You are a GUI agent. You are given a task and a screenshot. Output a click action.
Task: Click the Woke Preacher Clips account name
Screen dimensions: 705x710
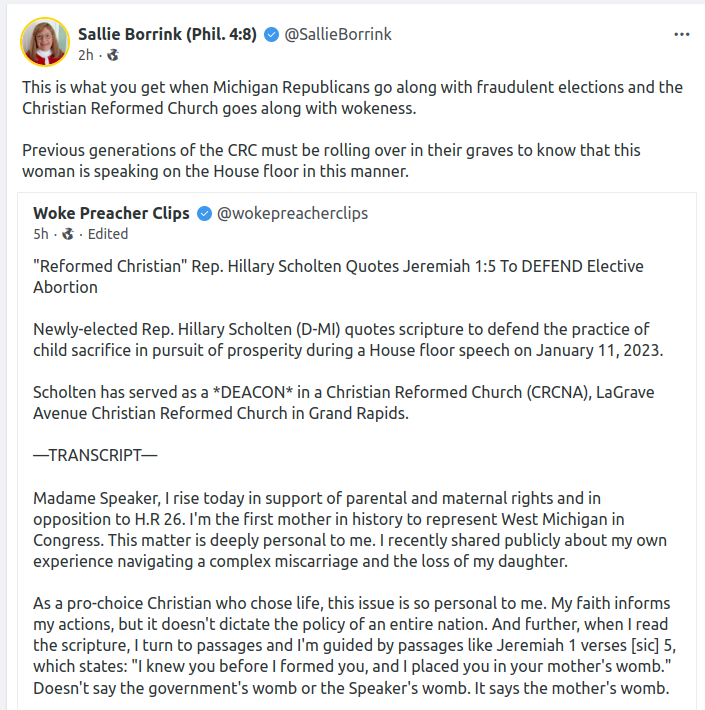(112, 213)
